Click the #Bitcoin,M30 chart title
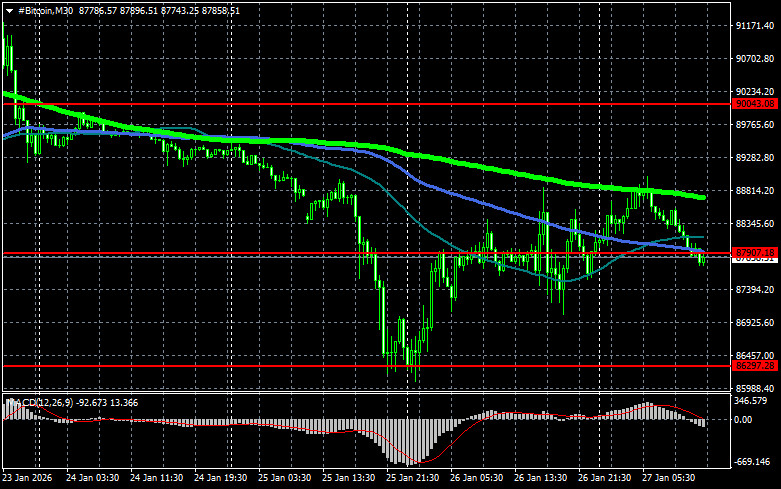The image size is (781, 489). coord(45,10)
